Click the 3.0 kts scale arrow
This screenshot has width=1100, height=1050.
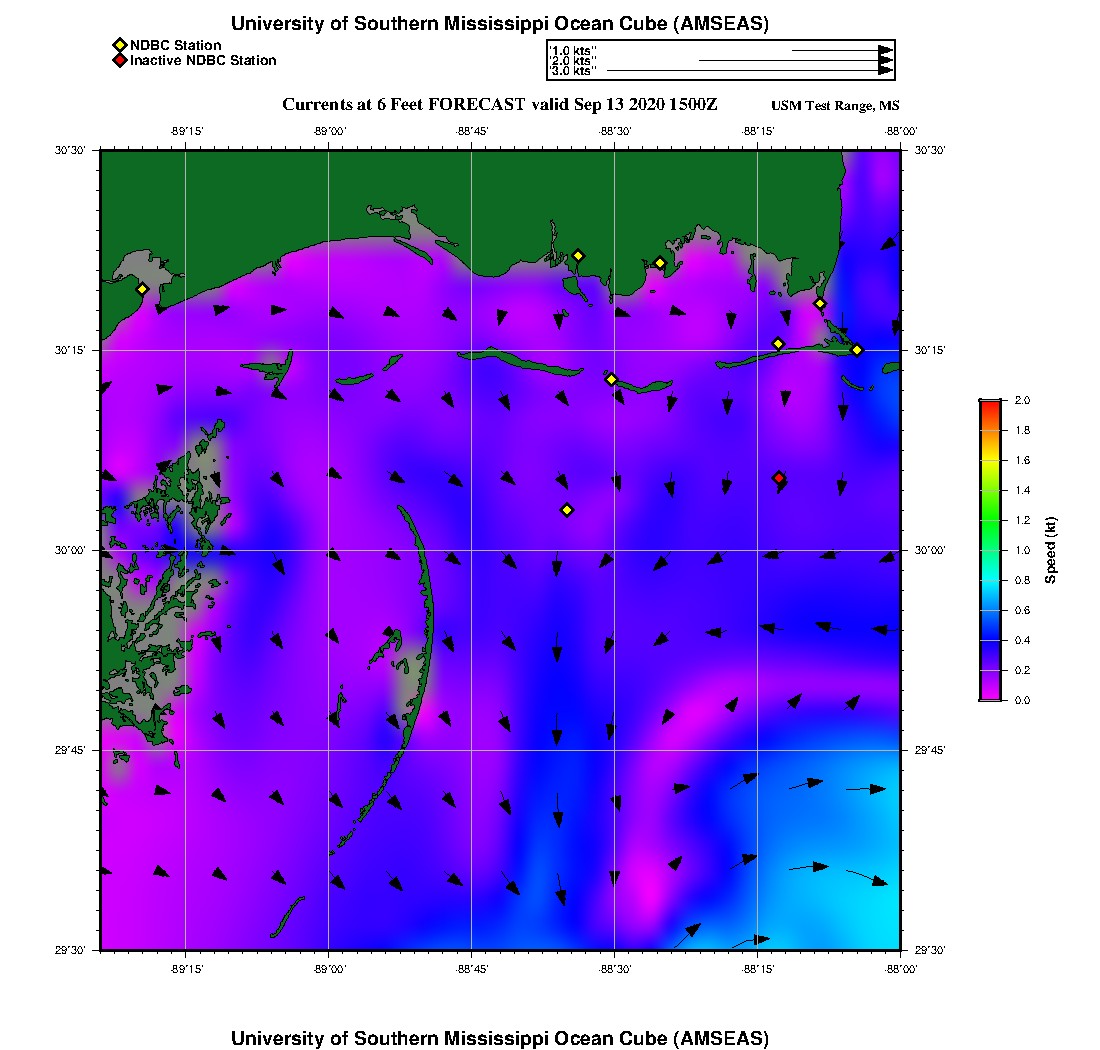point(748,71)
